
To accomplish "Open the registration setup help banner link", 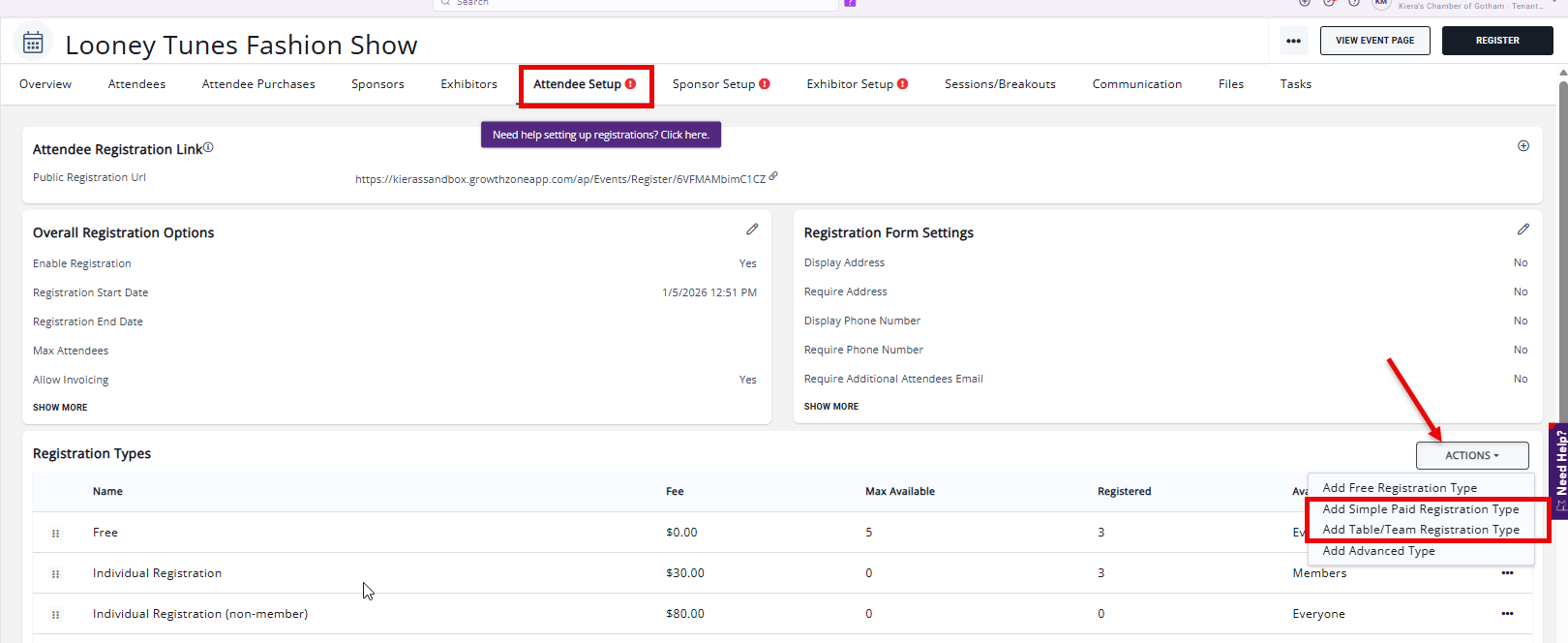I will pyautogui.click(x=601, y=135).
